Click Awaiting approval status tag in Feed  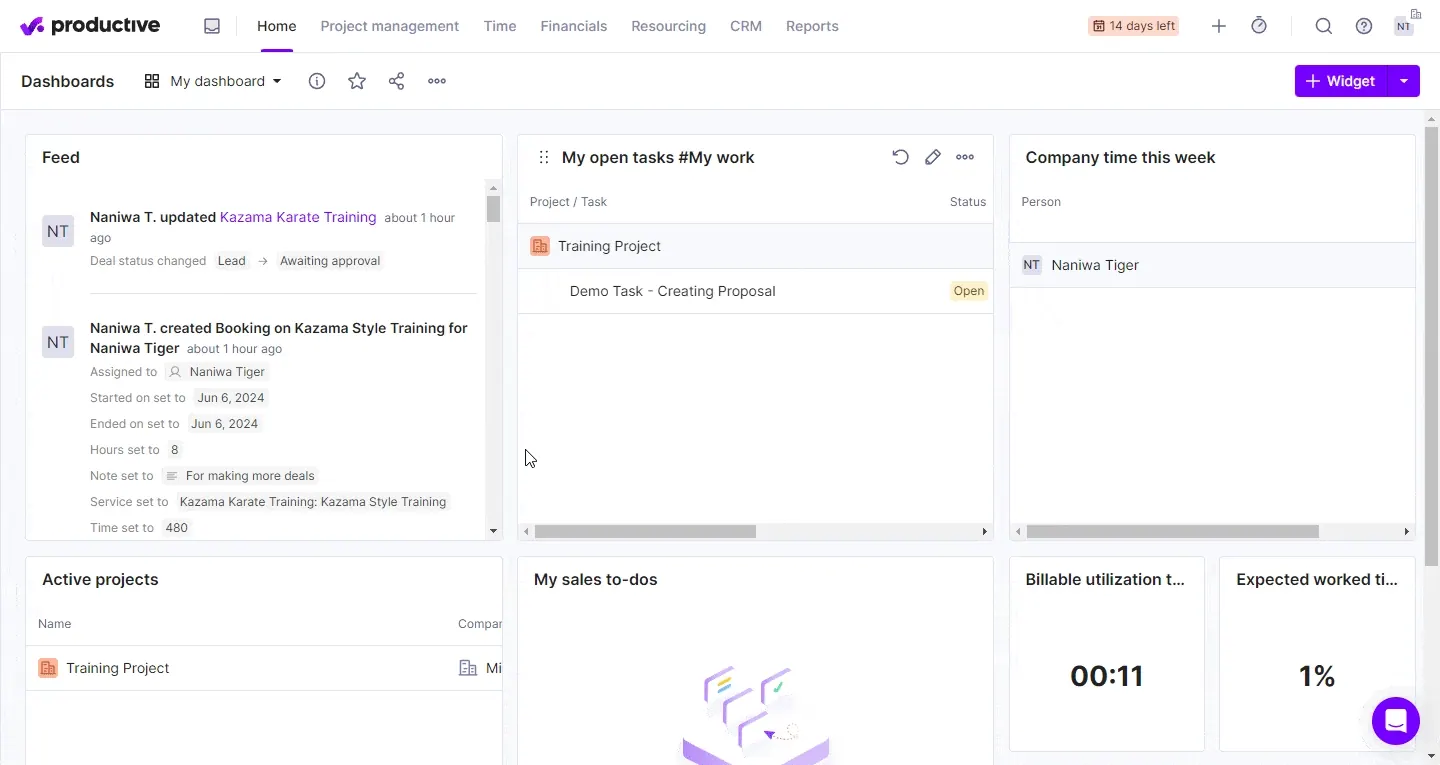330,261
